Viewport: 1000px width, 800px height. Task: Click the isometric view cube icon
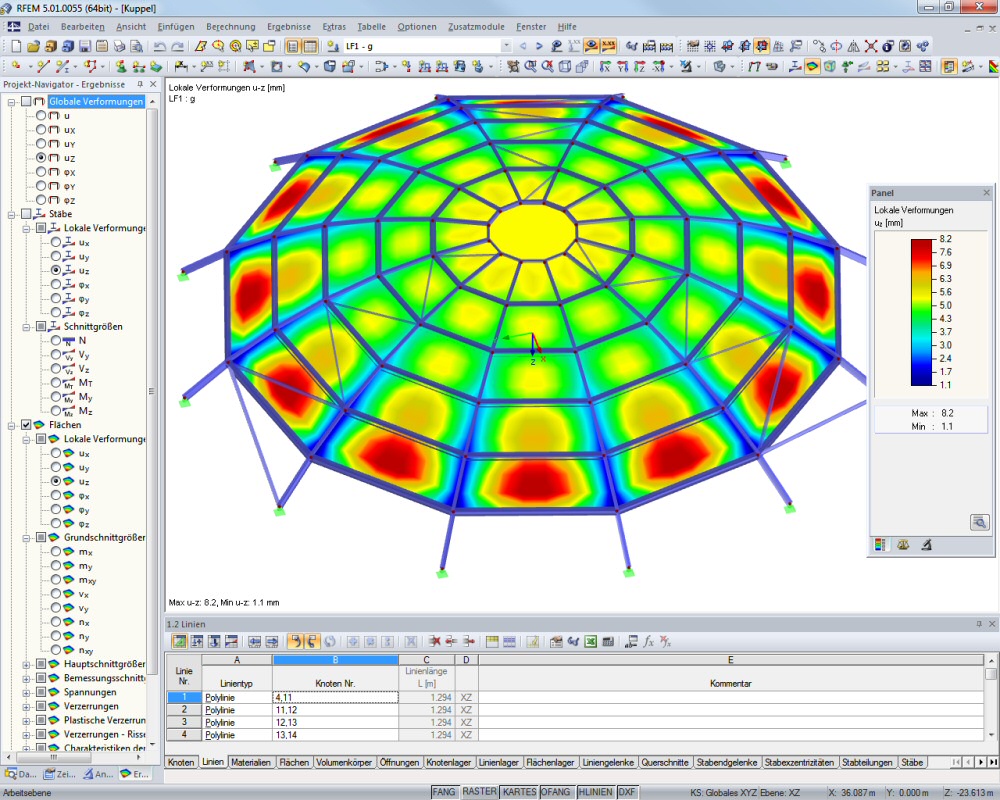point(564,66)
